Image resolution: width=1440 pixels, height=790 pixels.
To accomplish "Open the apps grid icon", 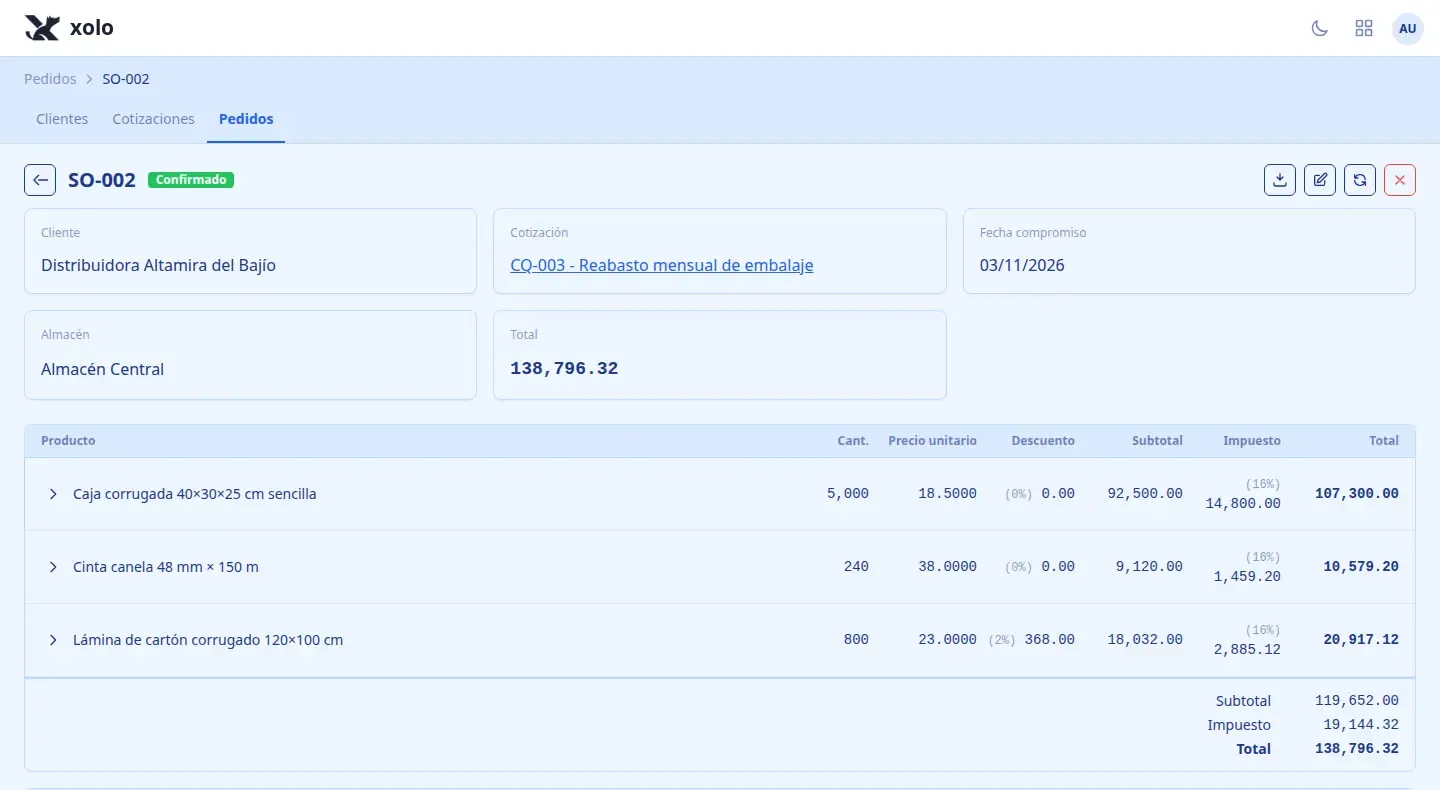I will 1364,28.
